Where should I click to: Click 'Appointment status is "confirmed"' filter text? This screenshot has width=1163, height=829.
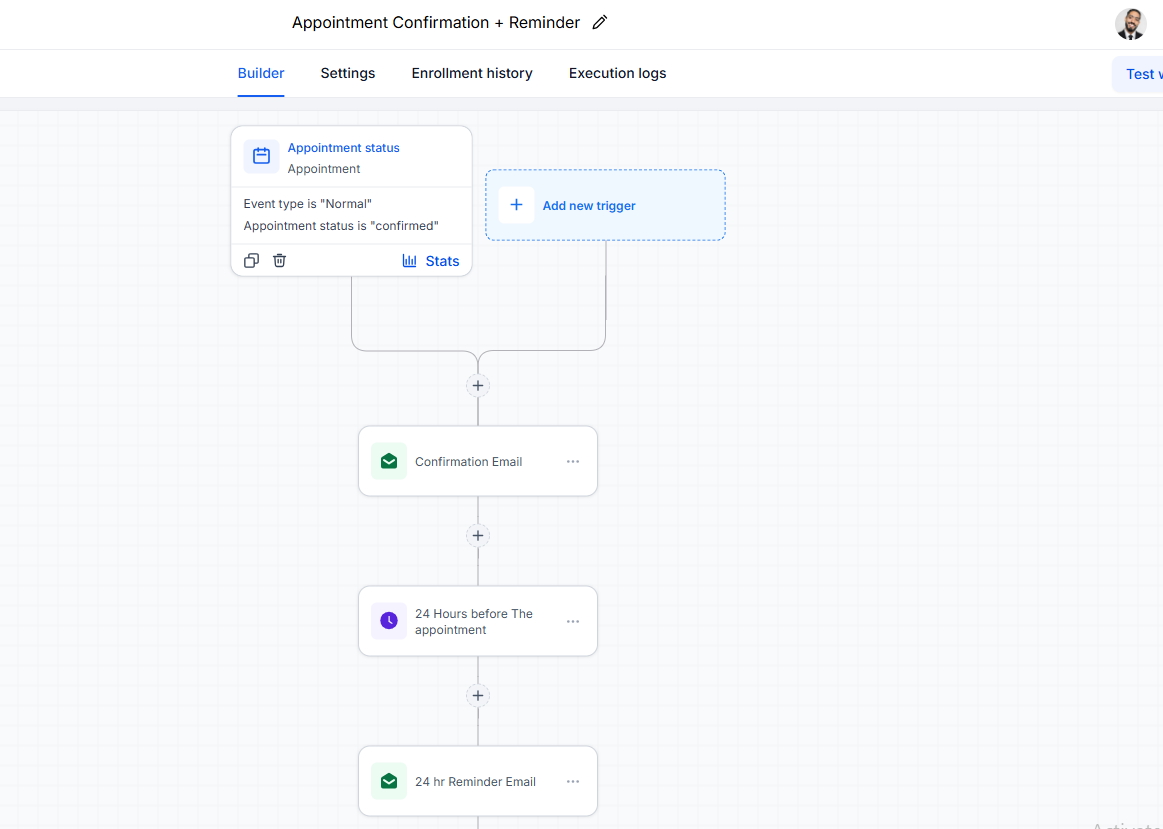[x=340, y=225]
